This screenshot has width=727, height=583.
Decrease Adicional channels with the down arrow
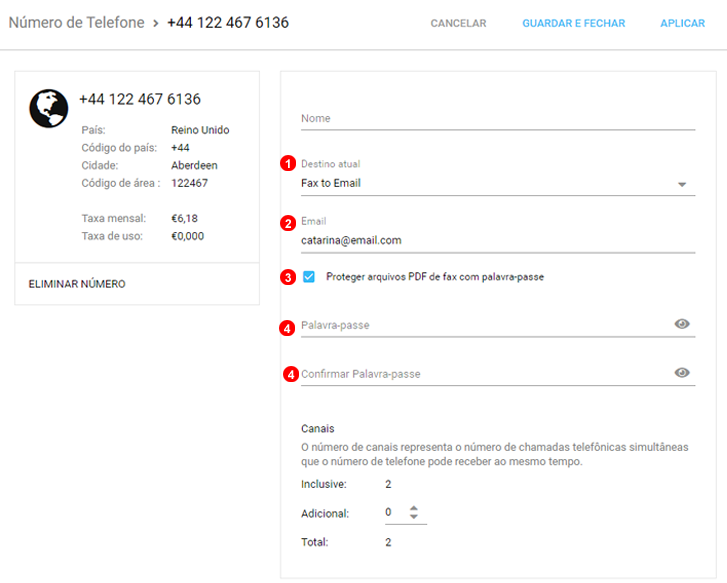[x=414, y=517]
